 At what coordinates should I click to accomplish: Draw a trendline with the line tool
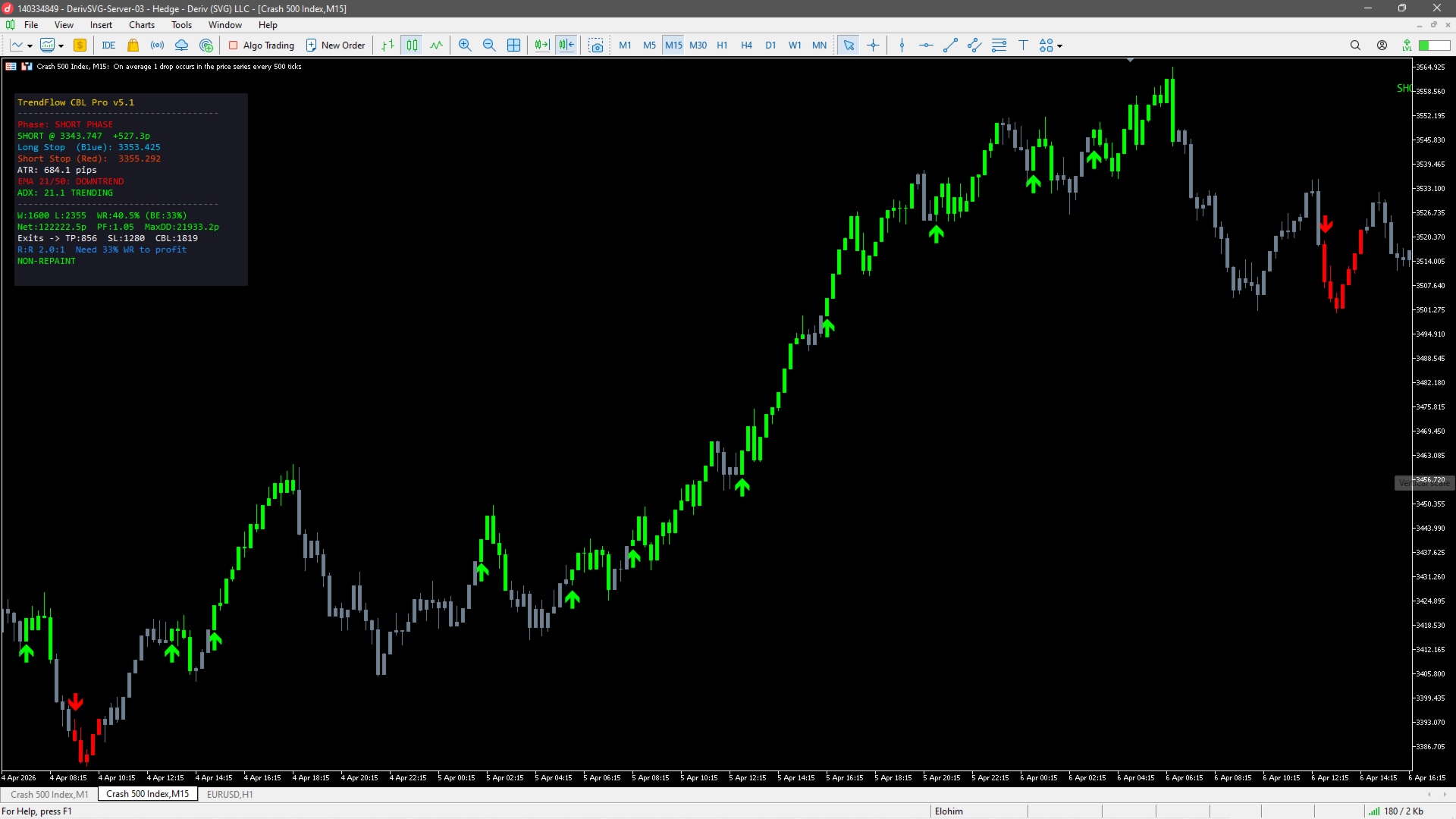tap(950, 45)
